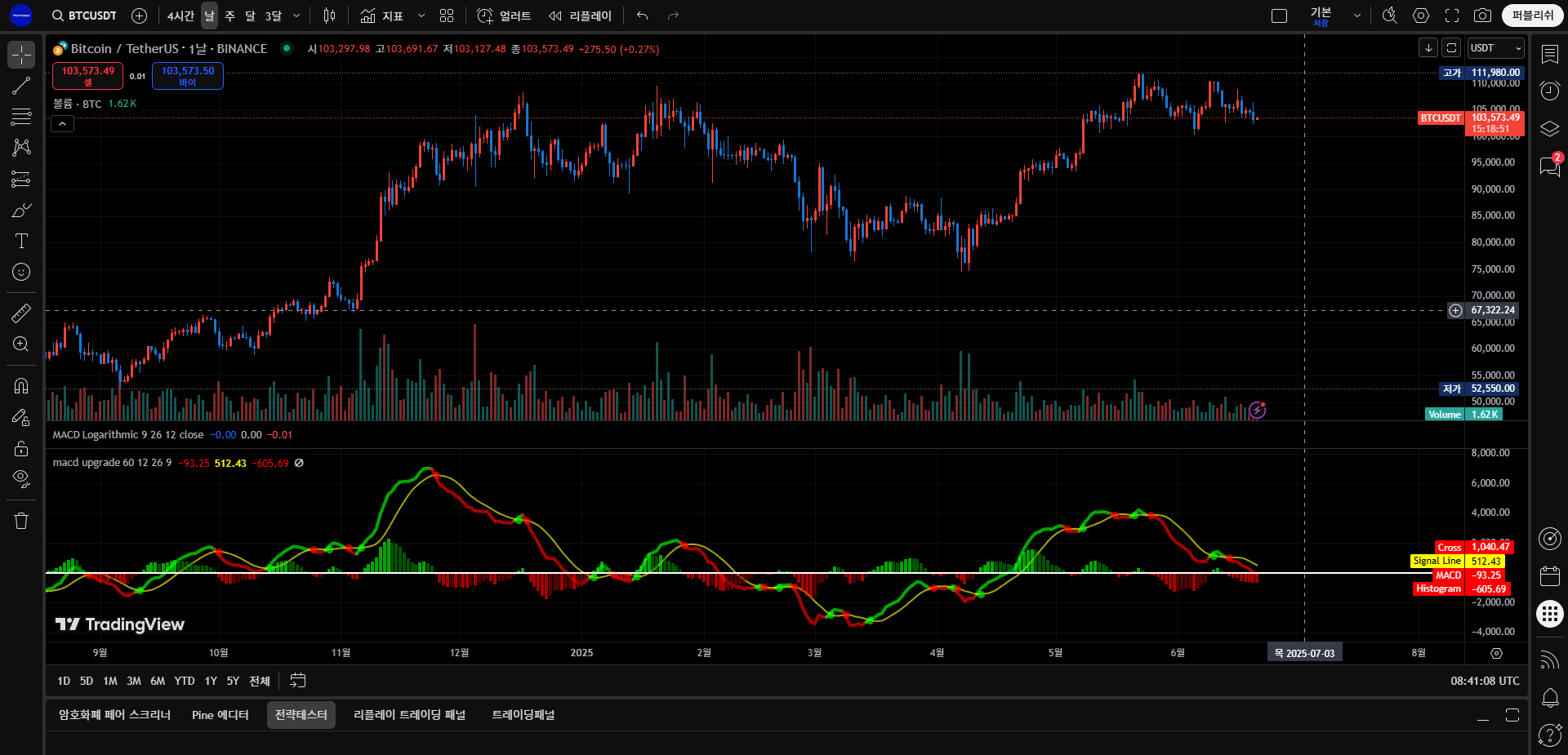Create an 얼러트 alert
The image size is (1568, 755).
tap(504, 16)
